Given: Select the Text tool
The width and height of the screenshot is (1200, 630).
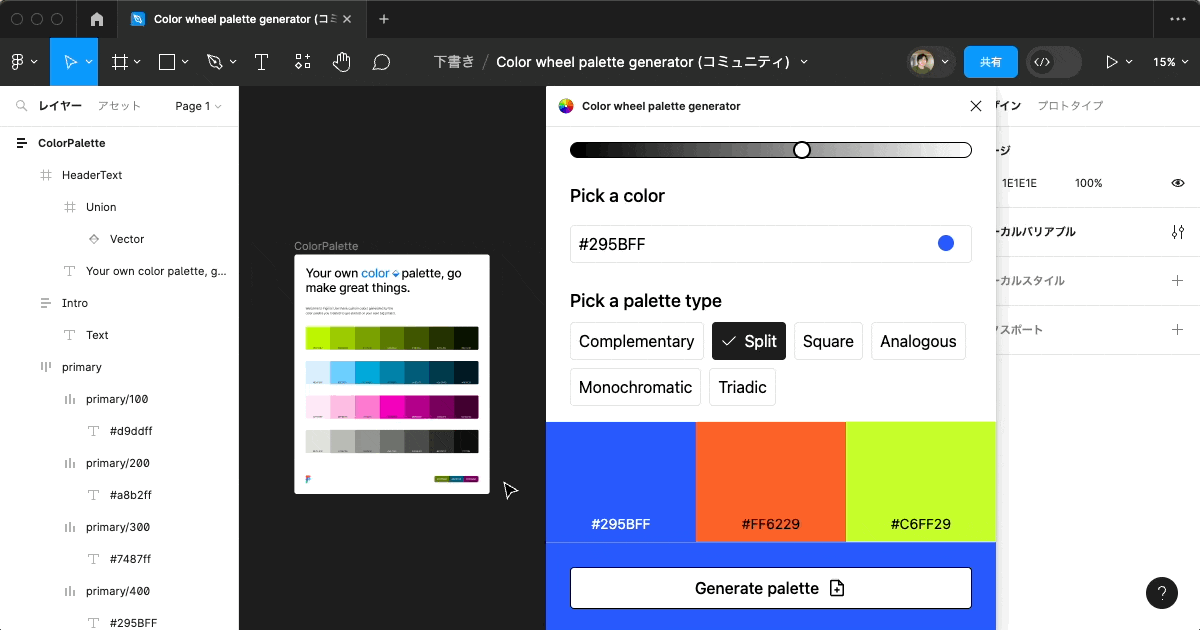Looking at the screenshot, I should (x=261, y=61).
